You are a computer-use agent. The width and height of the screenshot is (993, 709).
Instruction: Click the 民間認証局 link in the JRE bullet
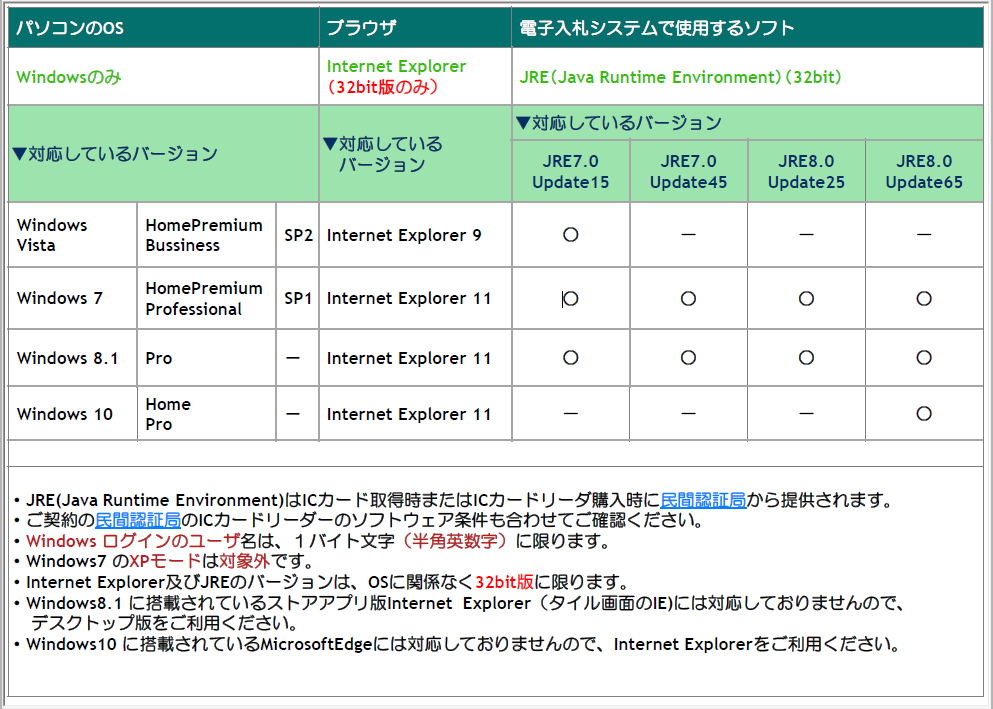click(x=702, y=500)
